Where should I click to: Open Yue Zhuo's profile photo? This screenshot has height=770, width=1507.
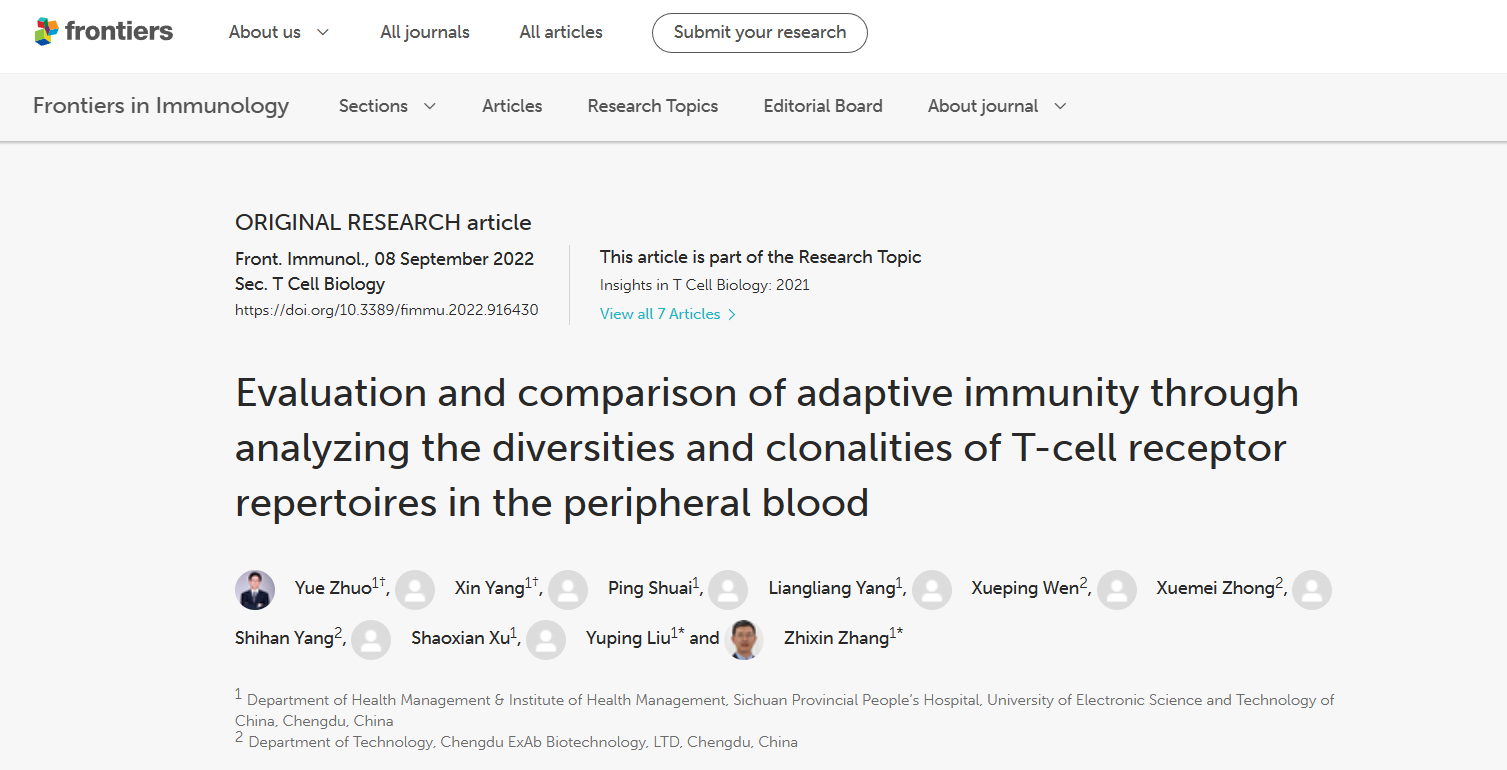255,590
